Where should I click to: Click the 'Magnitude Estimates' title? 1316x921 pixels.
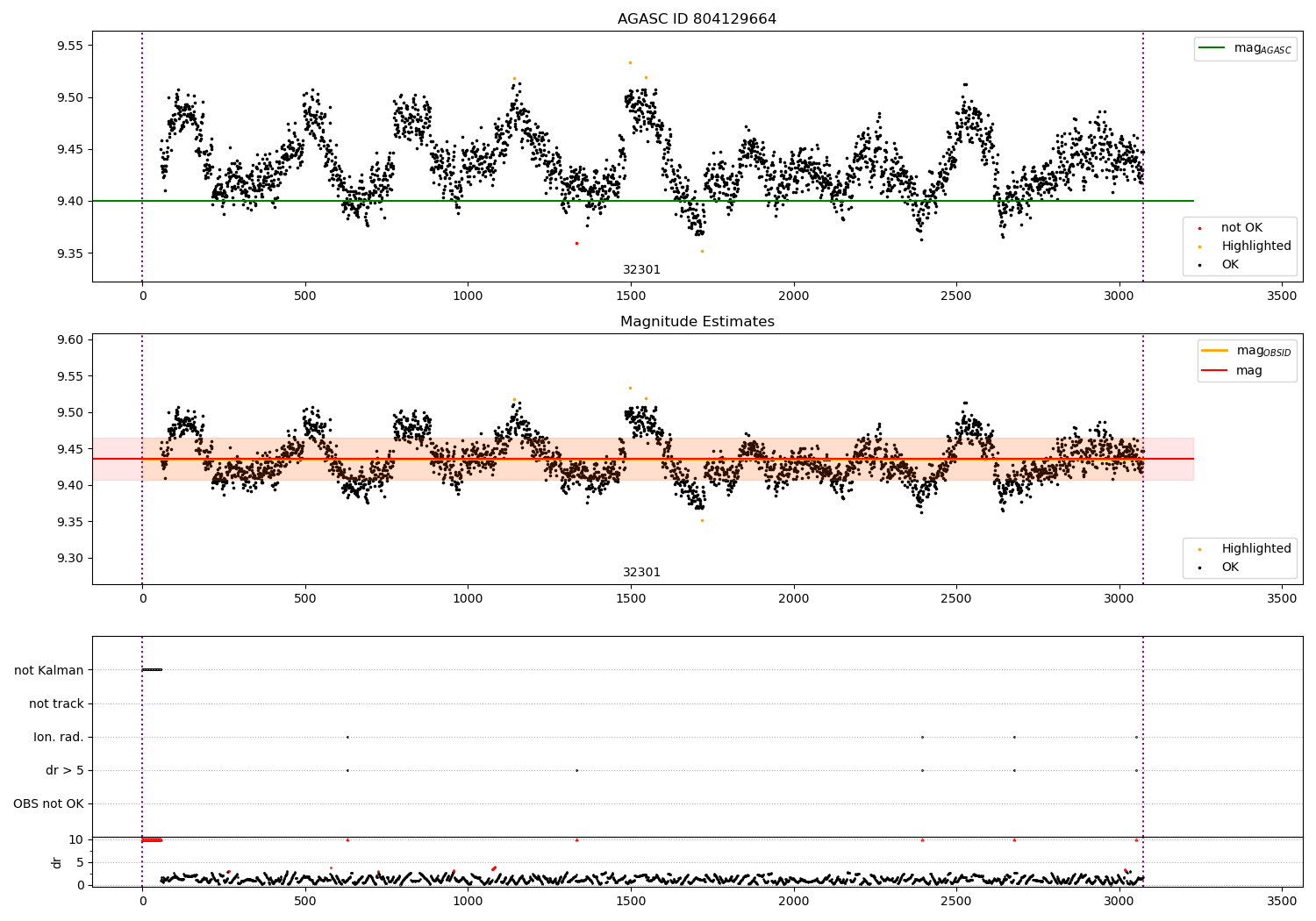point(697,322)
